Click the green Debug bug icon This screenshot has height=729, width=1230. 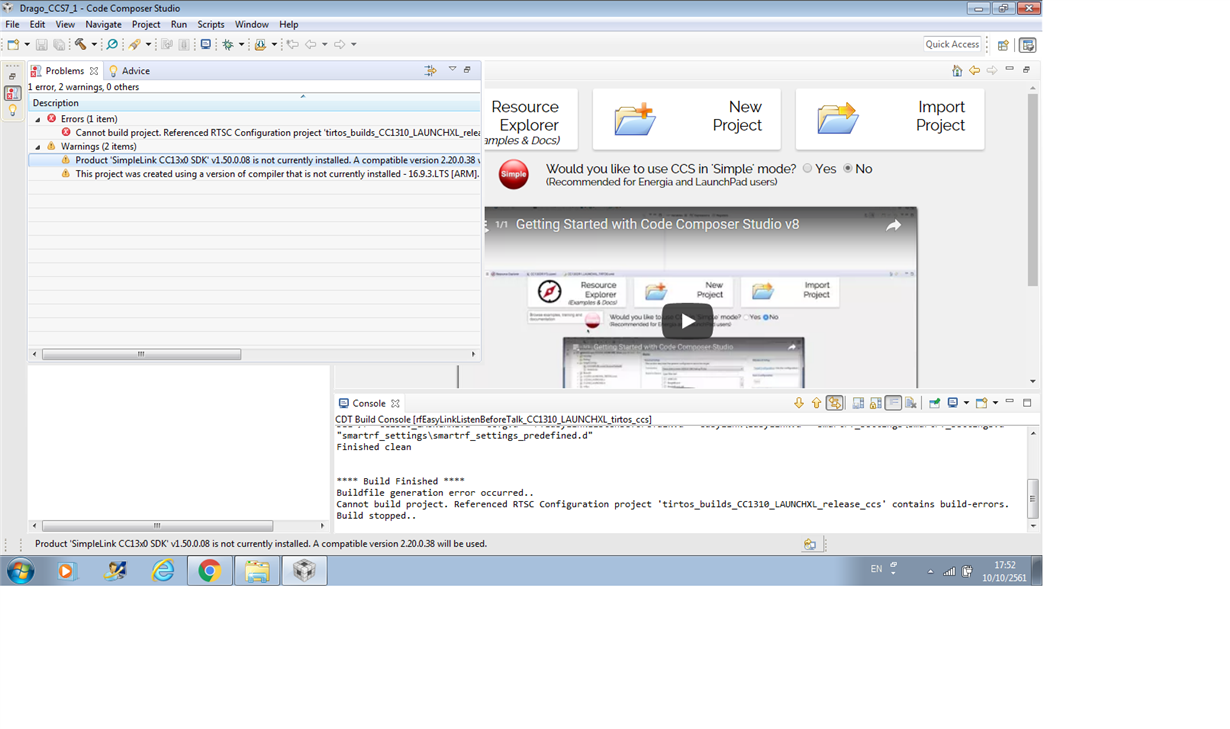228,44
